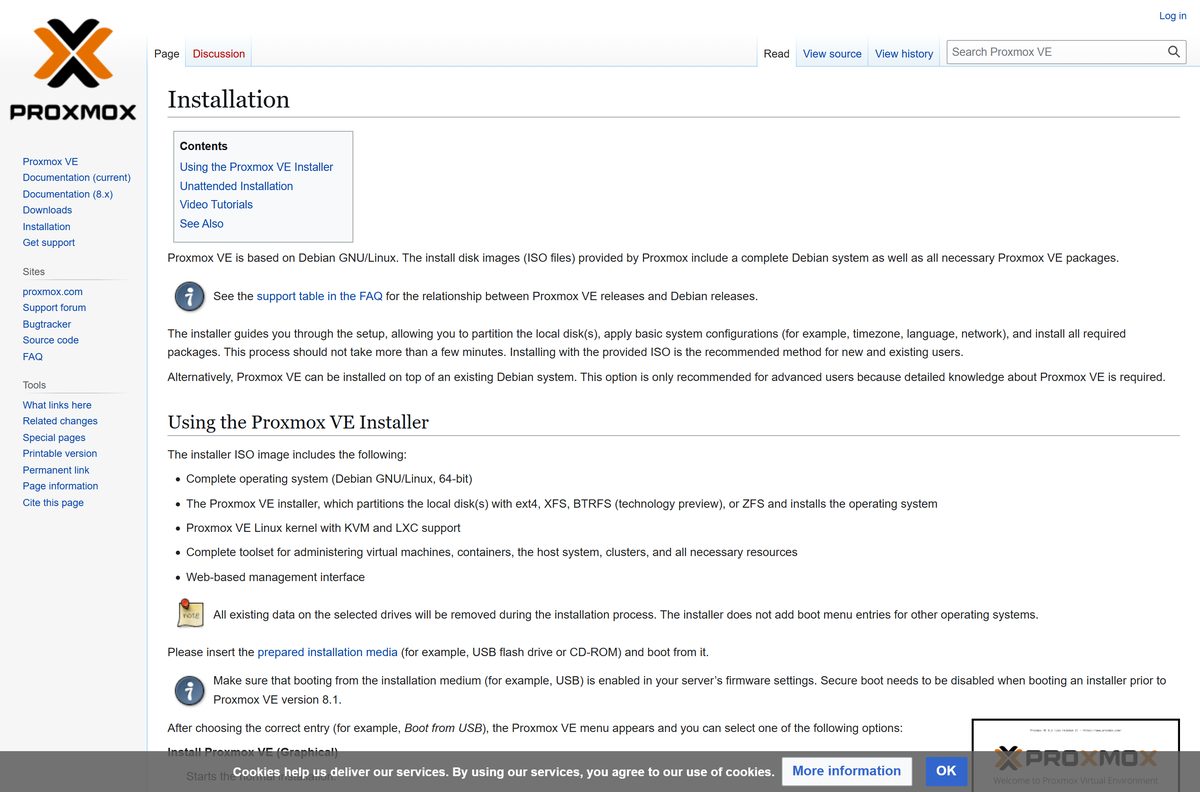Click the Proxmox logo
The height and width of the screenshot is (792, 1200).
tap(73, 72)
